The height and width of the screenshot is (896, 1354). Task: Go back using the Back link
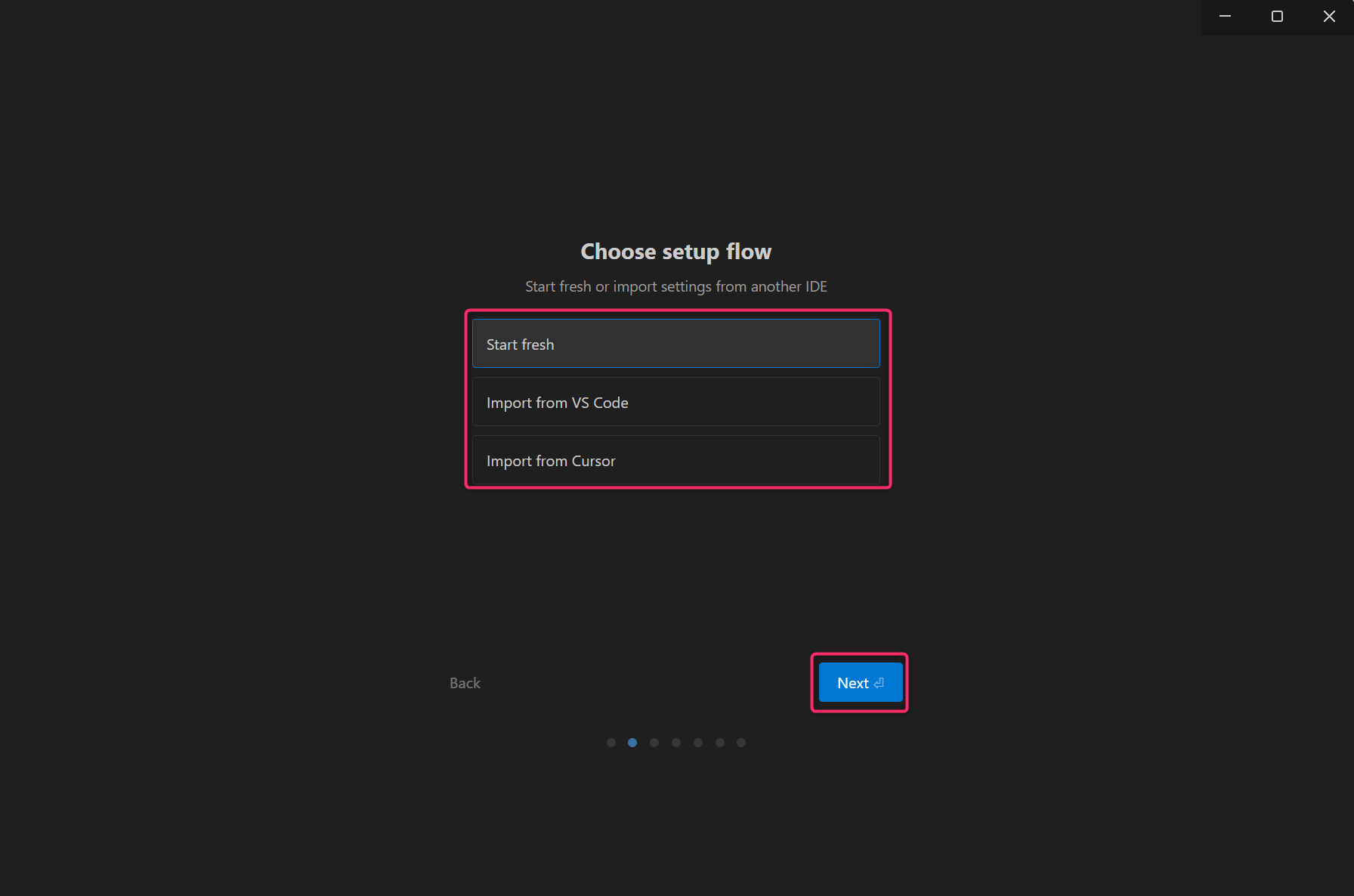click(x=465, y=683)
